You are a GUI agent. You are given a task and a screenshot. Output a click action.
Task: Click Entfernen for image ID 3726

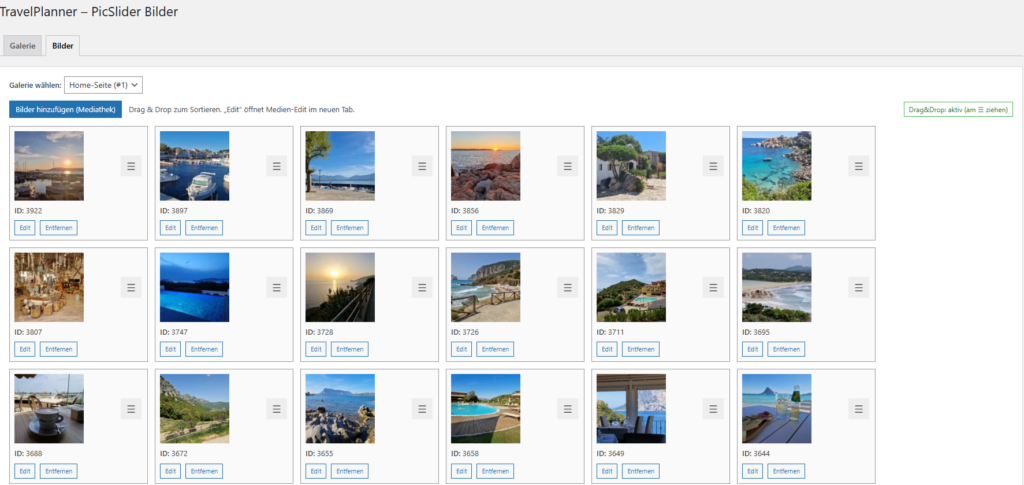point(495,349)
